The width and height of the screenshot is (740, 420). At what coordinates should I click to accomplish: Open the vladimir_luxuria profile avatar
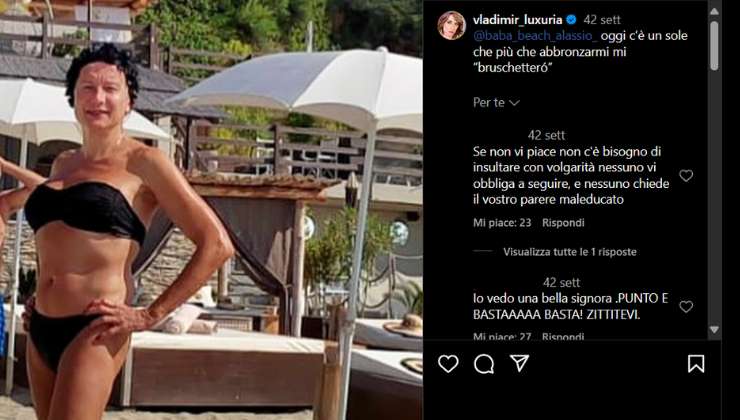[451, 25]
